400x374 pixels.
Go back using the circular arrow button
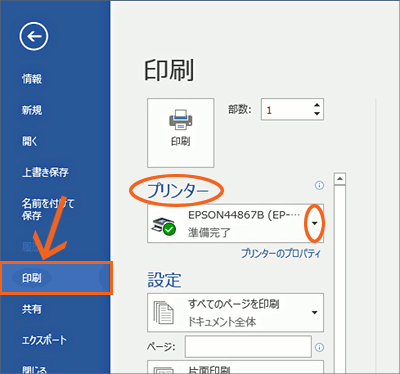(x=34, y=36)
